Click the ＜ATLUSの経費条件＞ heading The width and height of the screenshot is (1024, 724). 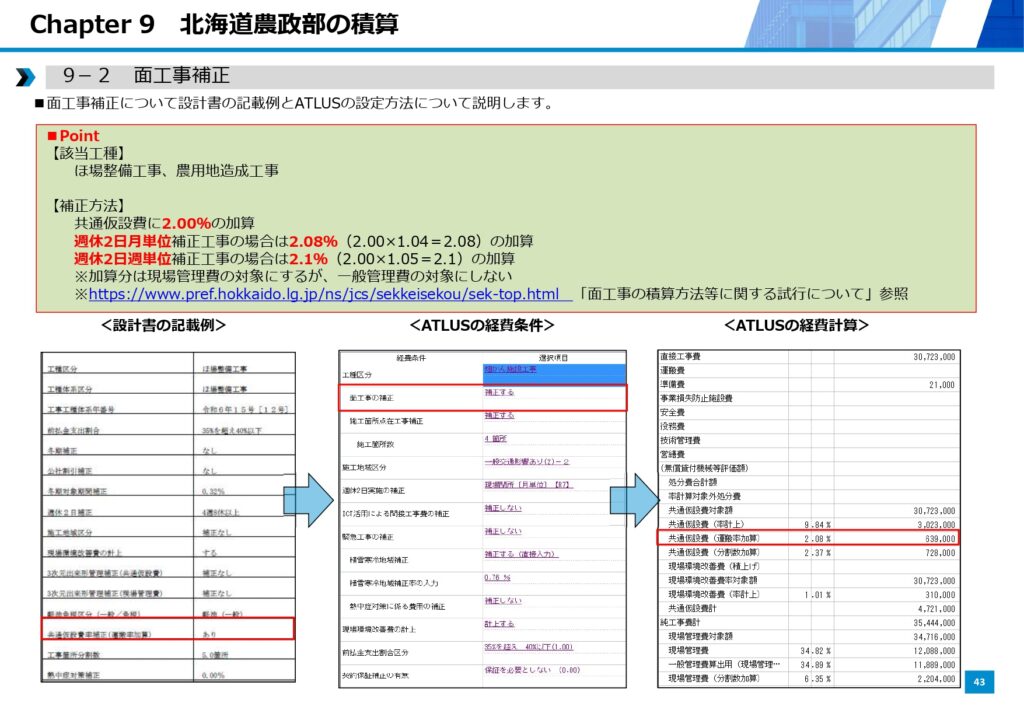pyautogui.click(x=482, y=326)
